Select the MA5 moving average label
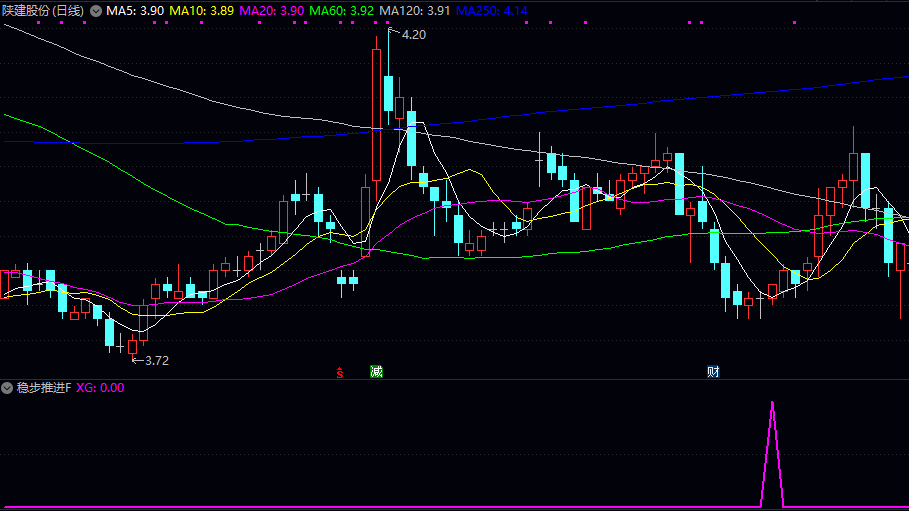Screen dimensions: 909x511 (135, 10)
